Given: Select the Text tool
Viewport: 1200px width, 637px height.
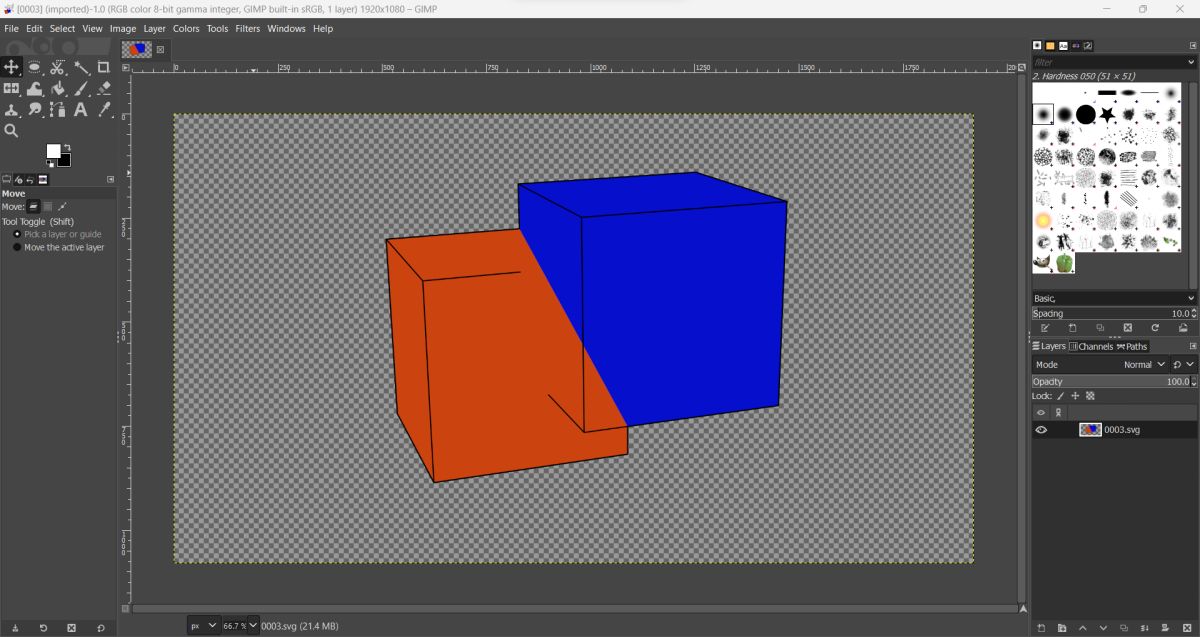Looking at the screenshot, I should [x=81, y=109].
